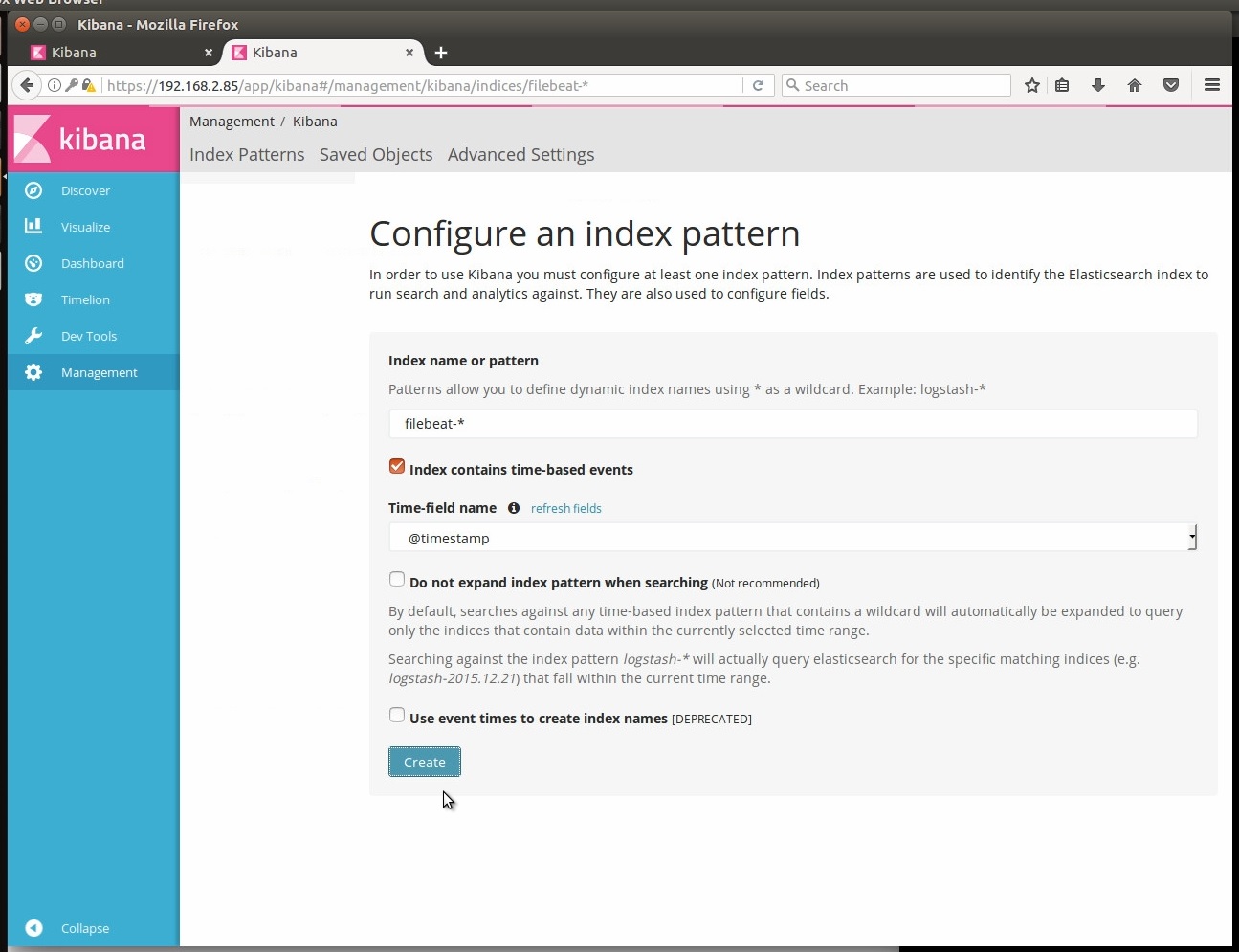
Task: Open the Discover compass icon
Action: (x=33, y=190)
